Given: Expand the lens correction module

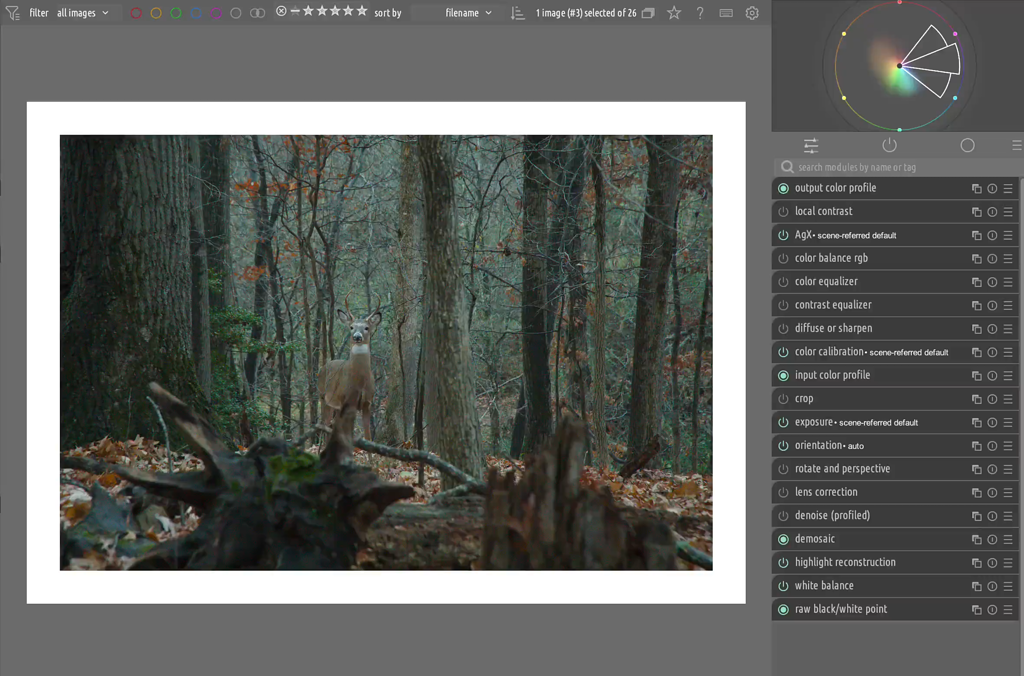Looking at the screenshot, I should tap(826, 492).
